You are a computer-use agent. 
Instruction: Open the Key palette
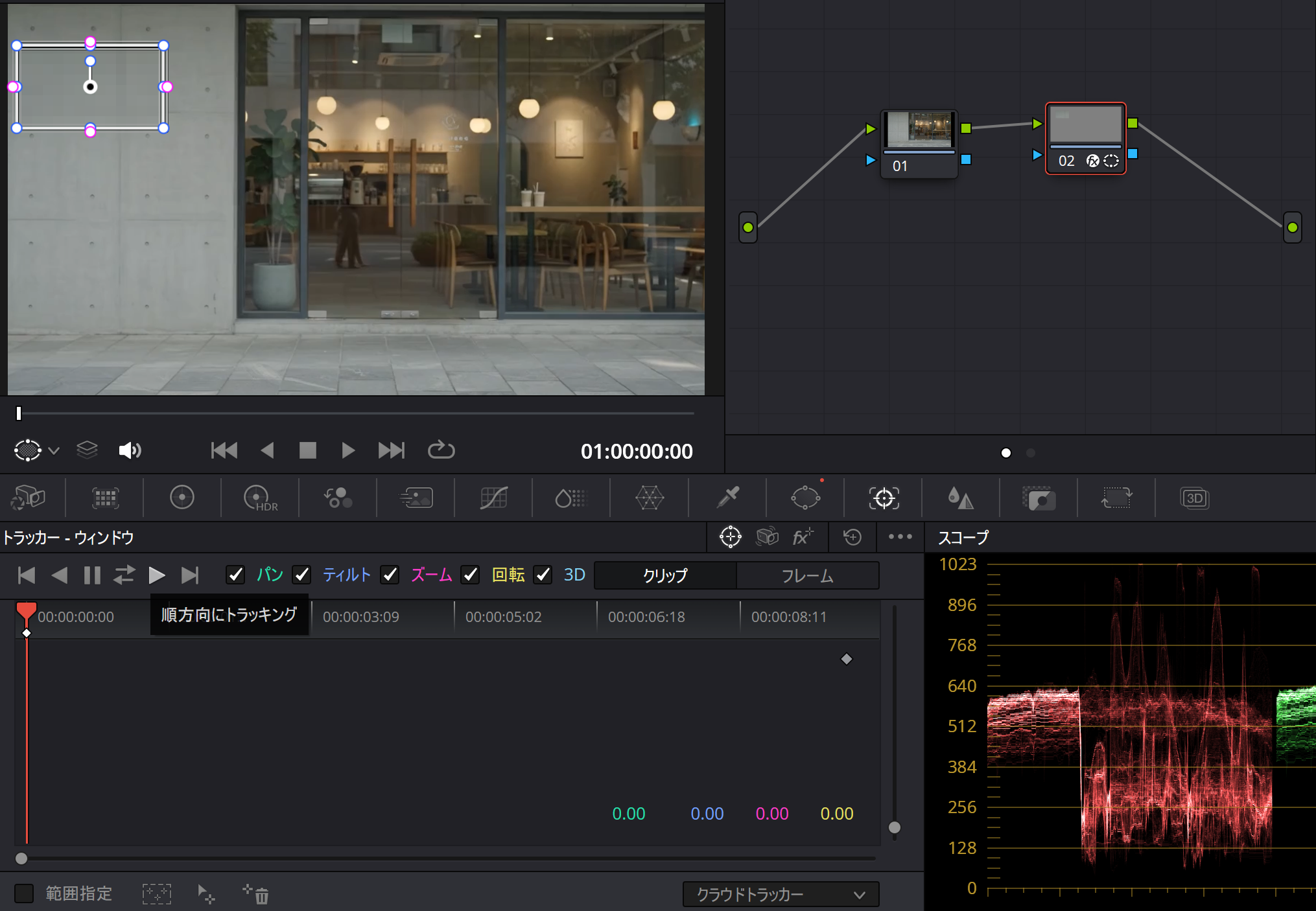pos(1039,498)
